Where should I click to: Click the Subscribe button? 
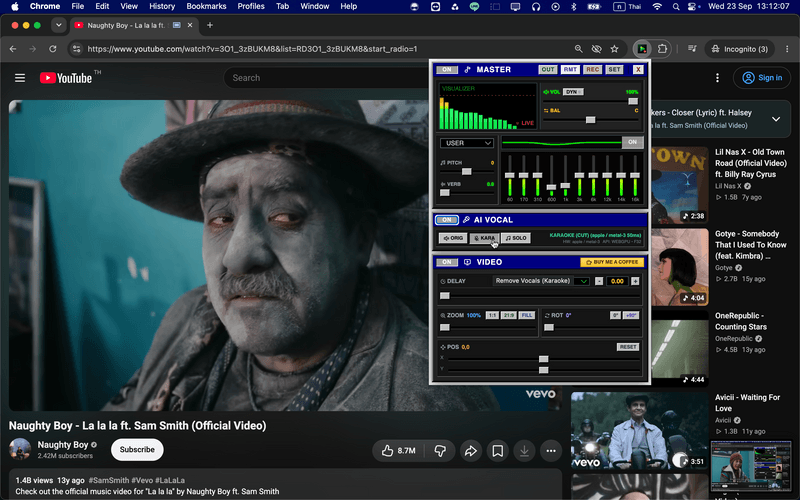pyautogui.click(x=137, y=450)
